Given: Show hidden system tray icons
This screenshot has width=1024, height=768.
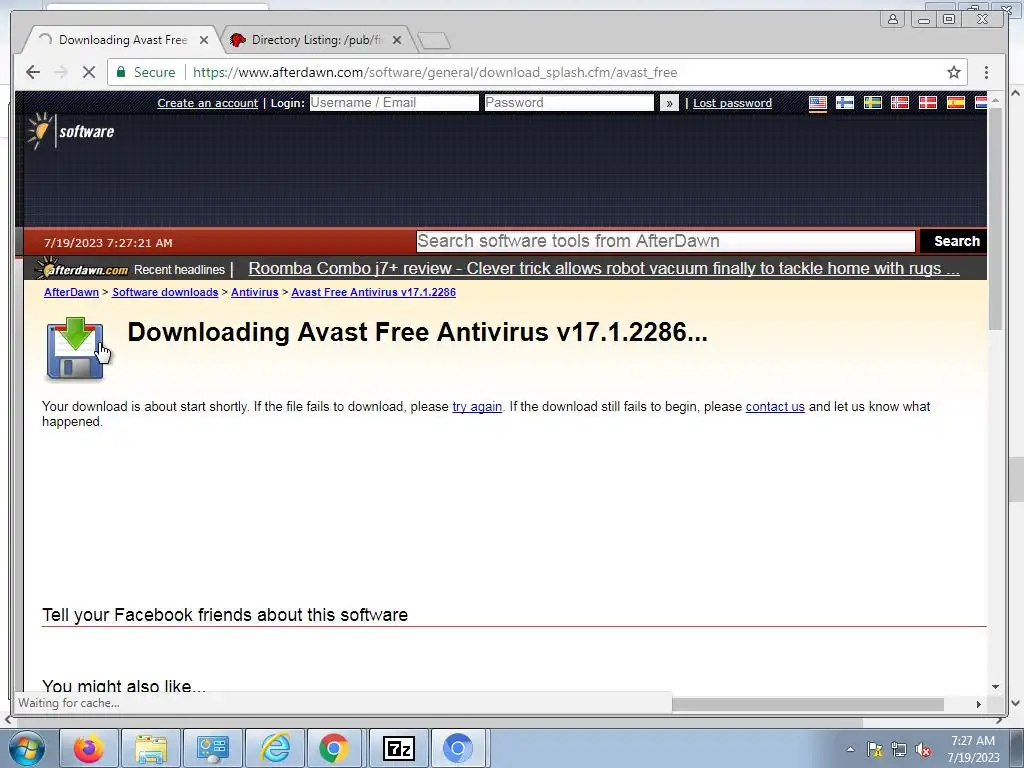Looking at the screenshot, I should tap(850, 749).
